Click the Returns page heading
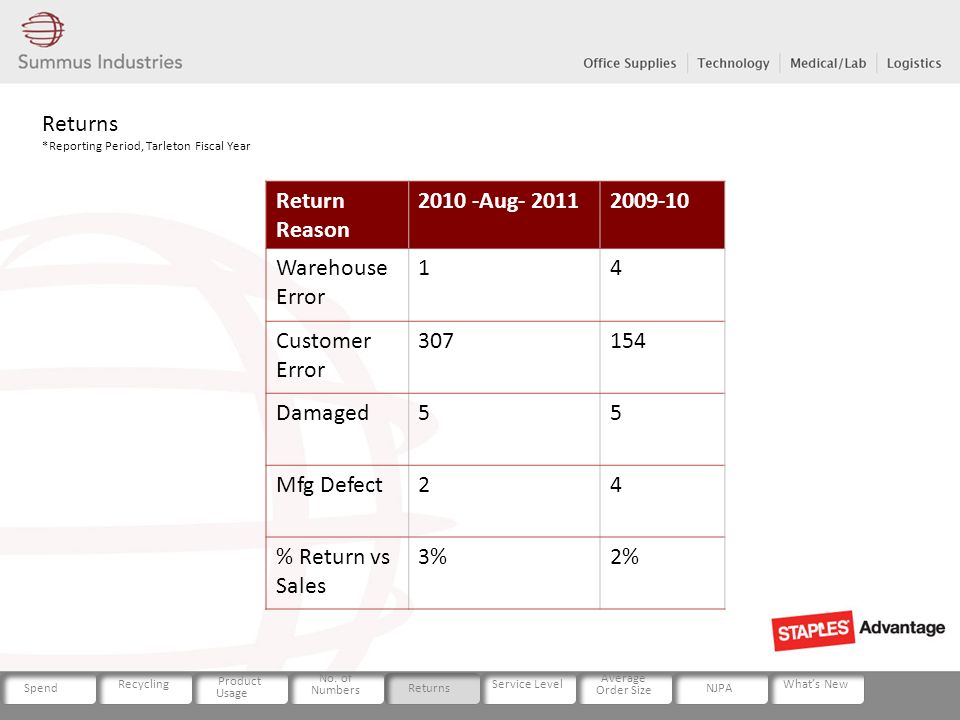 pos(80,124)
